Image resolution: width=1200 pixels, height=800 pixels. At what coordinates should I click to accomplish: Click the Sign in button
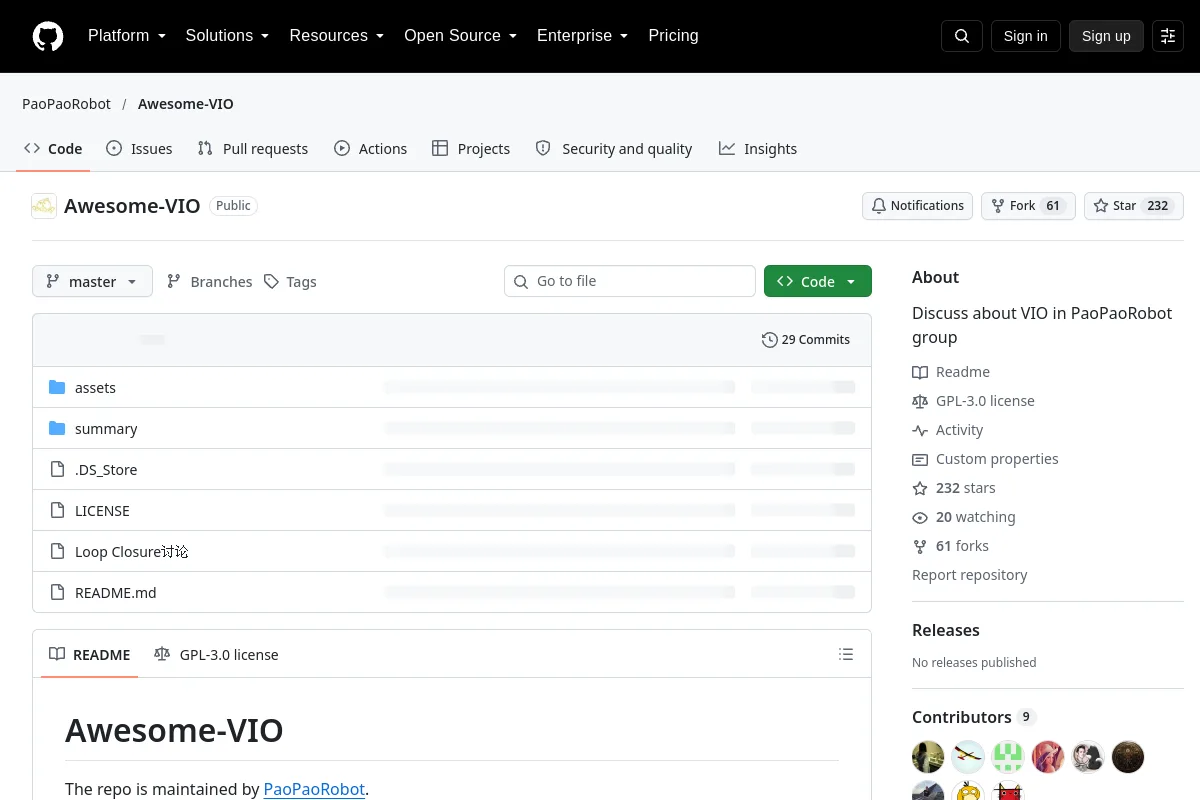coord(1025,36)
